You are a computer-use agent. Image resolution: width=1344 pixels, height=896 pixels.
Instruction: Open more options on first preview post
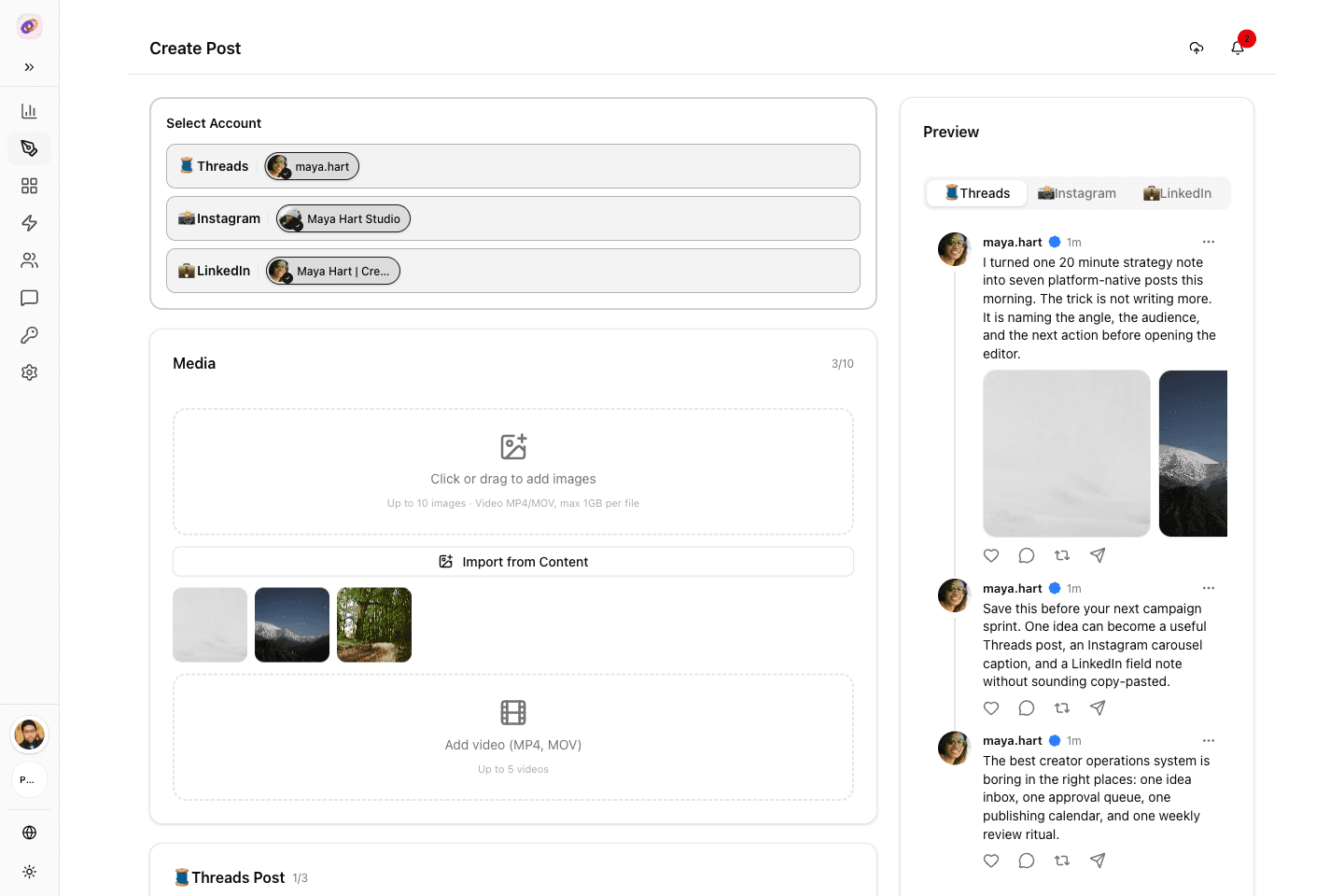coord(1209,242)
